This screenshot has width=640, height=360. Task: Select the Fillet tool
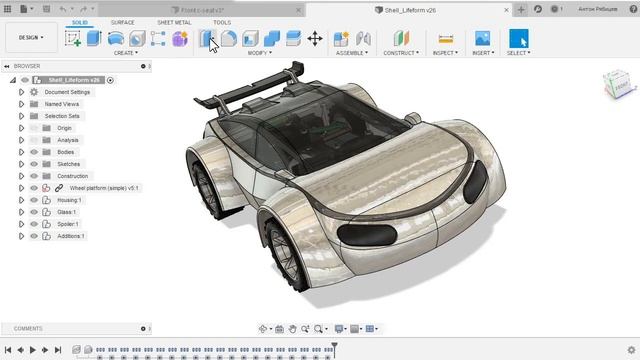tap(229, 38)
